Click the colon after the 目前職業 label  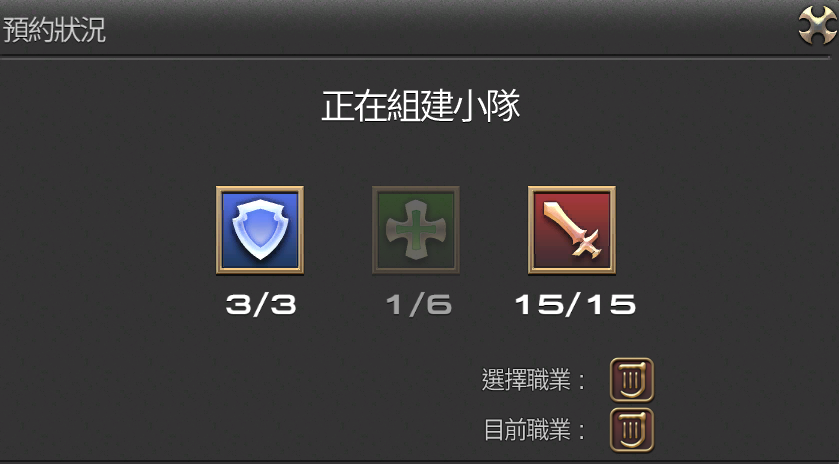[581, 431]
